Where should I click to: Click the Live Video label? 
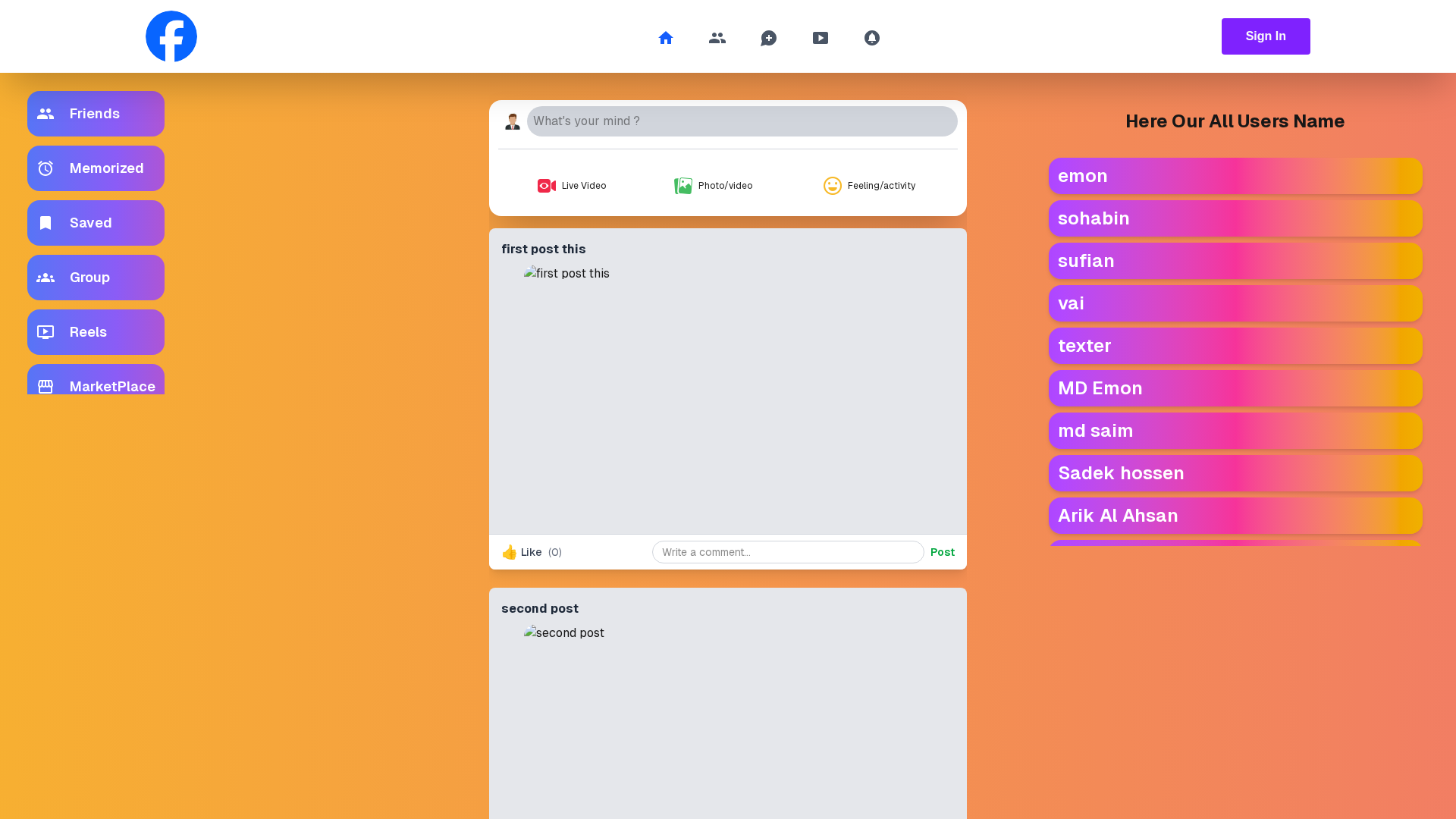pyautogui.click(x=584, y=186)
